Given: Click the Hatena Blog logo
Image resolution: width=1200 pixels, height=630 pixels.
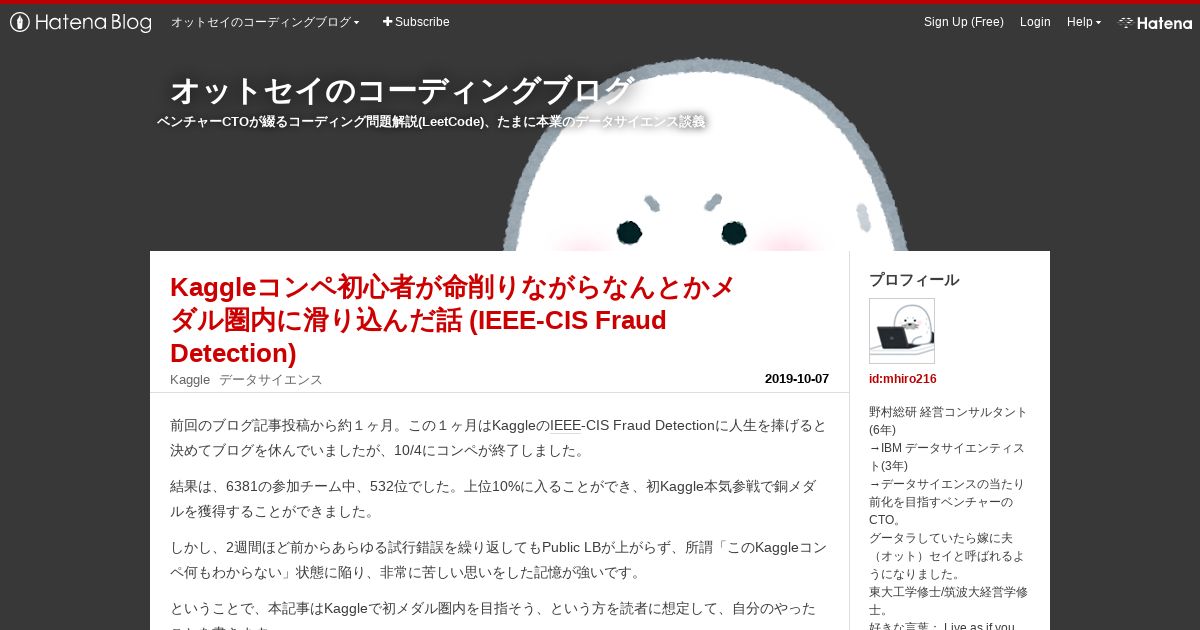Looking at the screenshot, I should click(81, 22).
